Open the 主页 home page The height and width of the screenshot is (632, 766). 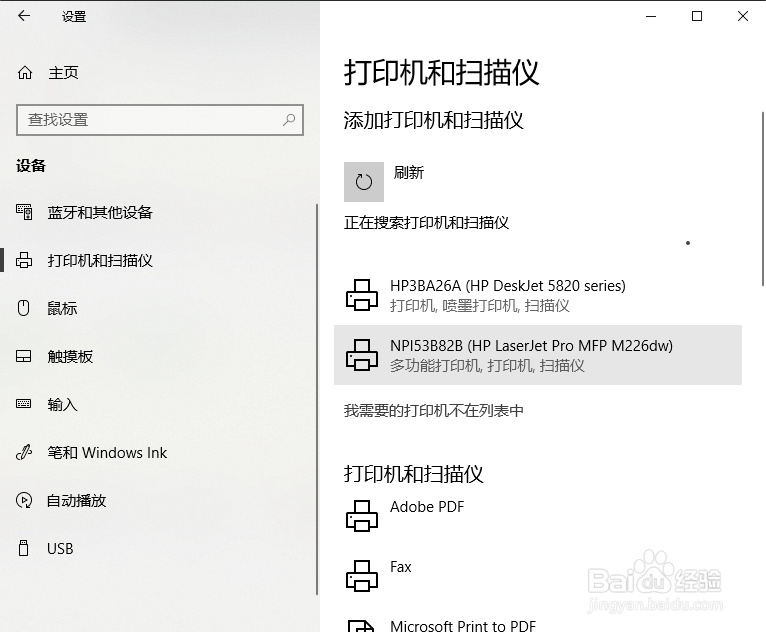(x=63, y=73)
